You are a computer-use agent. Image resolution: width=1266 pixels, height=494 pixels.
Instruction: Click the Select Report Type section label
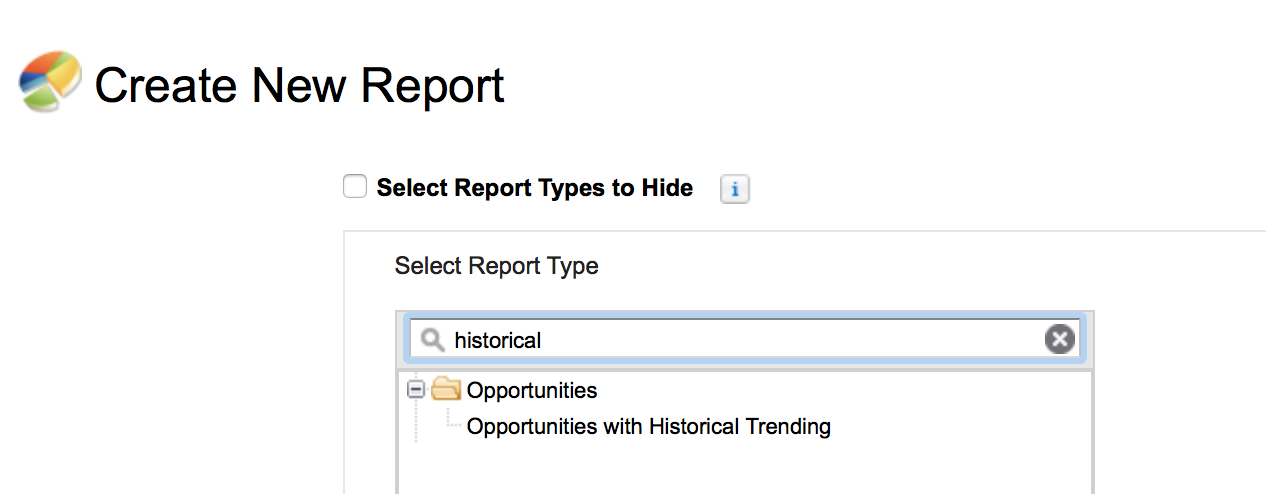pyautogui.click(x=497, y=266)
